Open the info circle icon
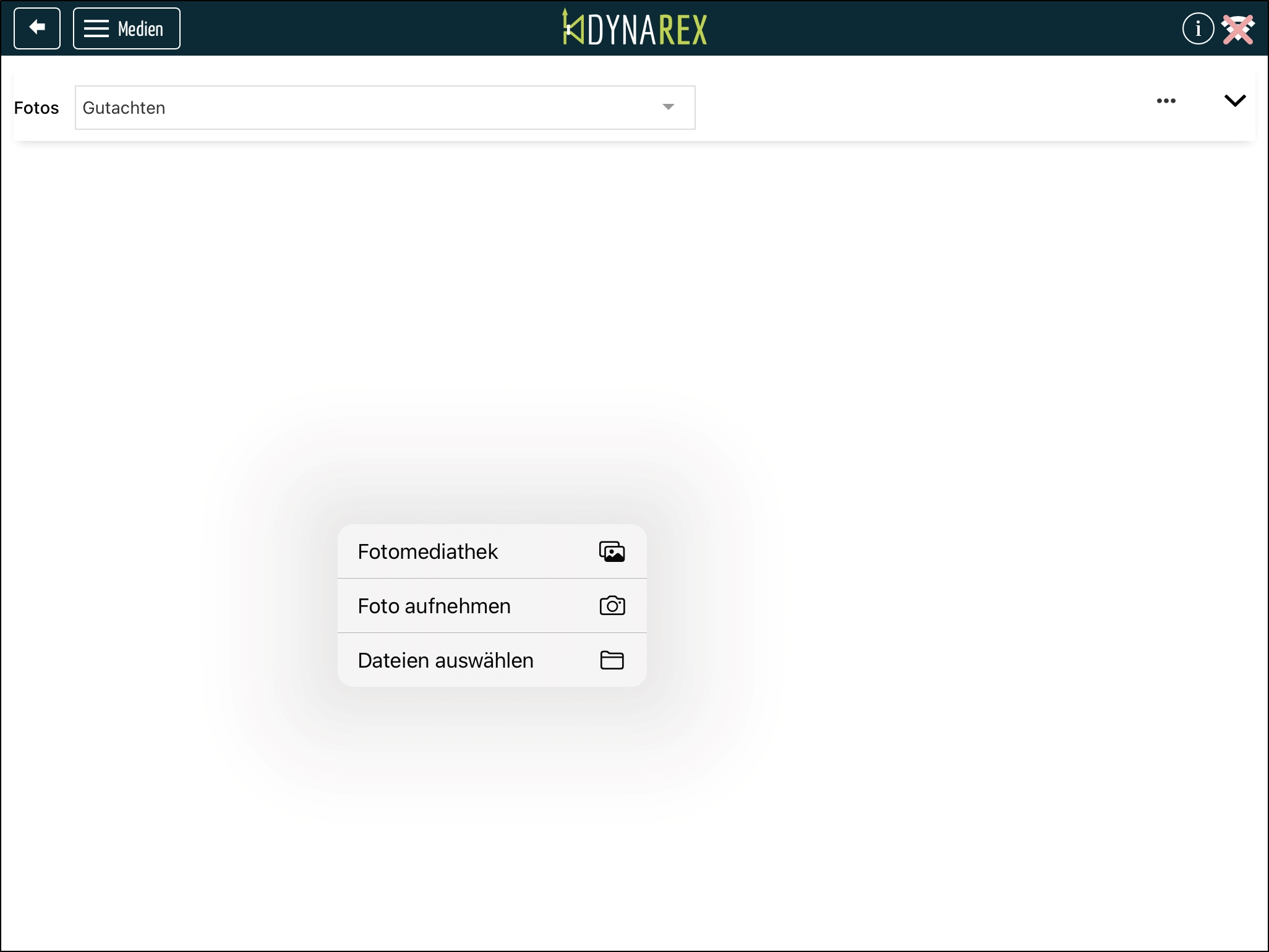Image resolution: width=1269 pixels, height=952 pixels. (x=1198, y=28)
